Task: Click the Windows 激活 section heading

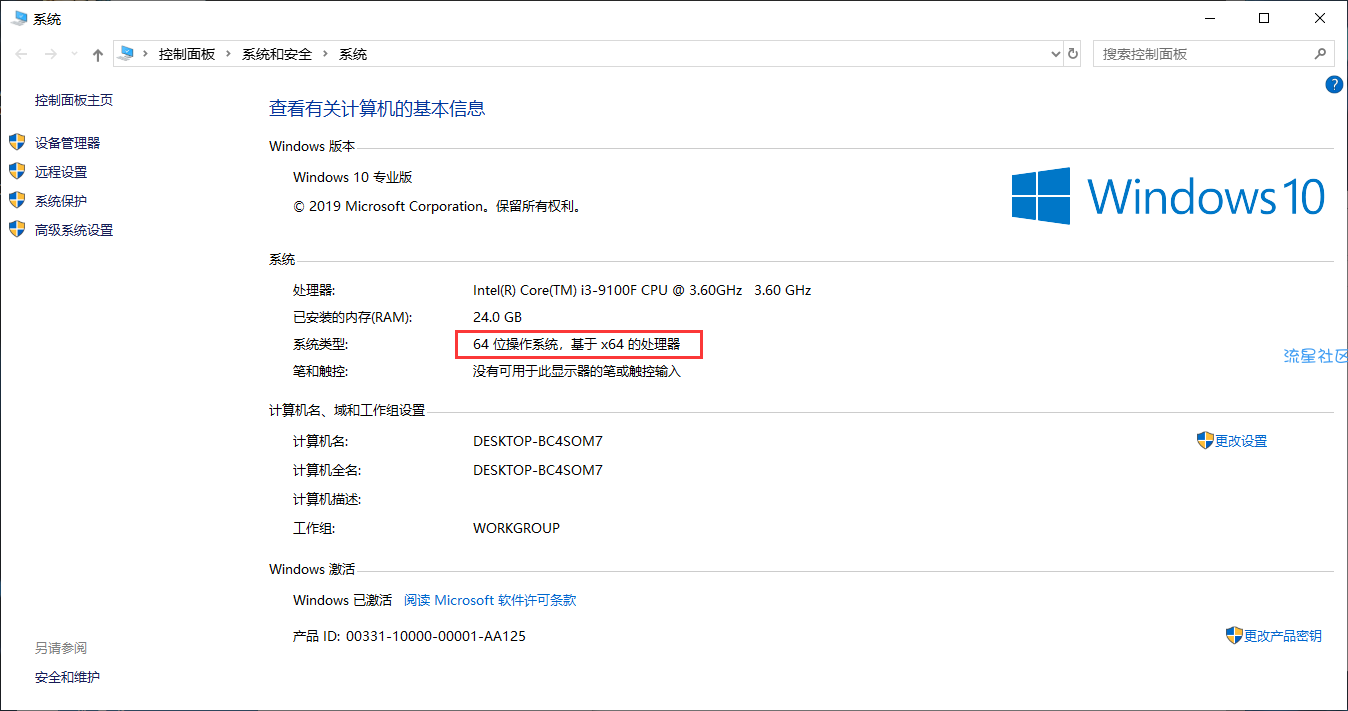Action: 312,569
